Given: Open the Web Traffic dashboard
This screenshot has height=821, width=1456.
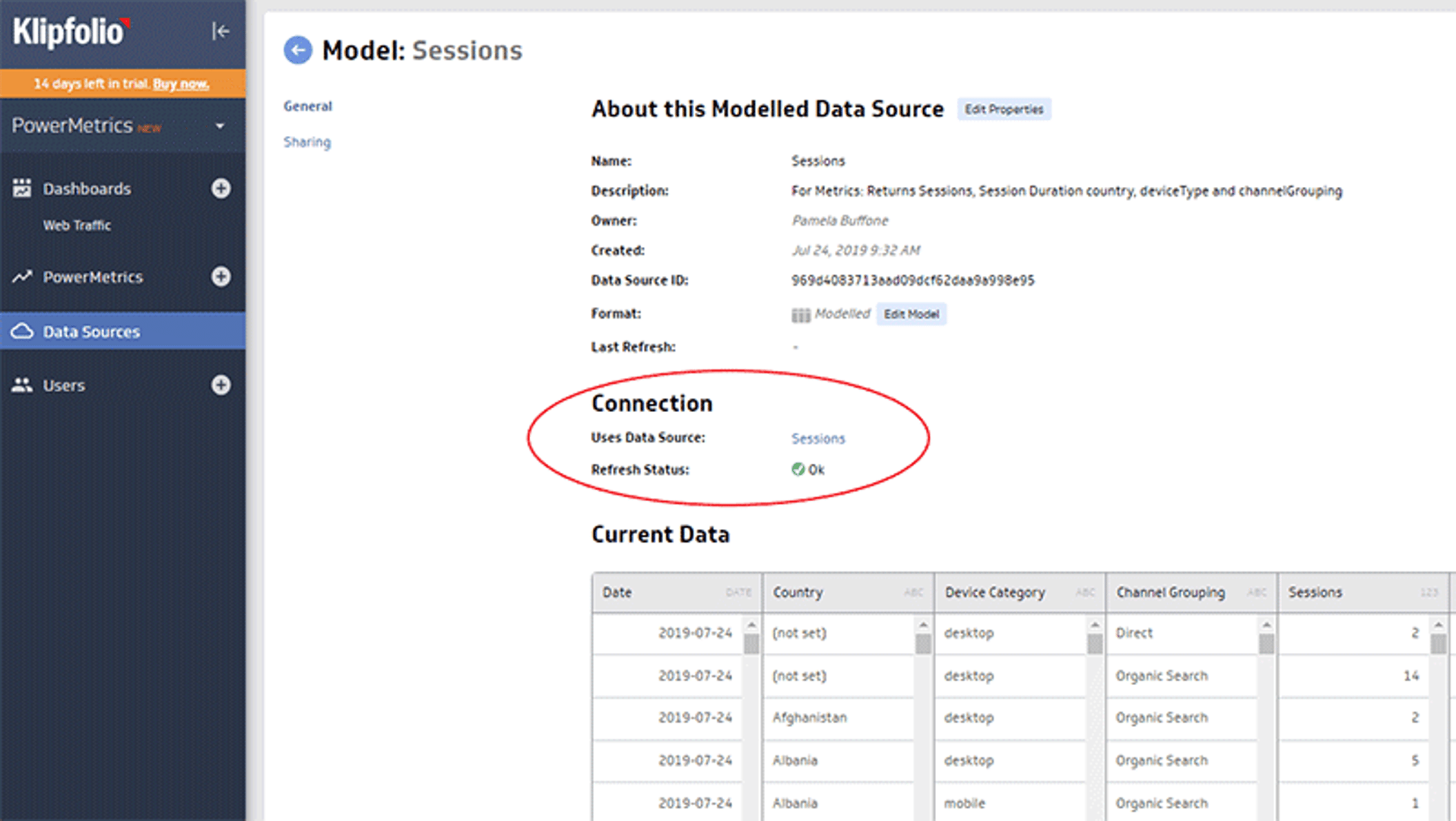Looking at the screenshot, I should 77,225.
